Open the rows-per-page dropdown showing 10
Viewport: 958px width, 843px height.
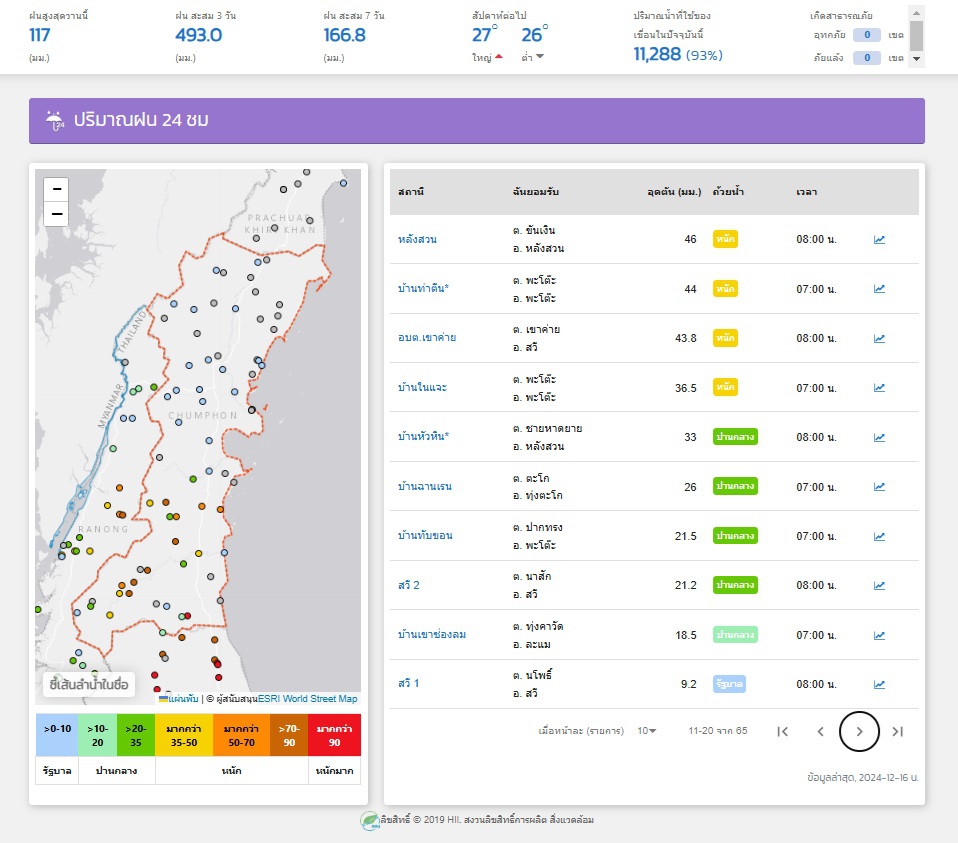click(647, 731)
